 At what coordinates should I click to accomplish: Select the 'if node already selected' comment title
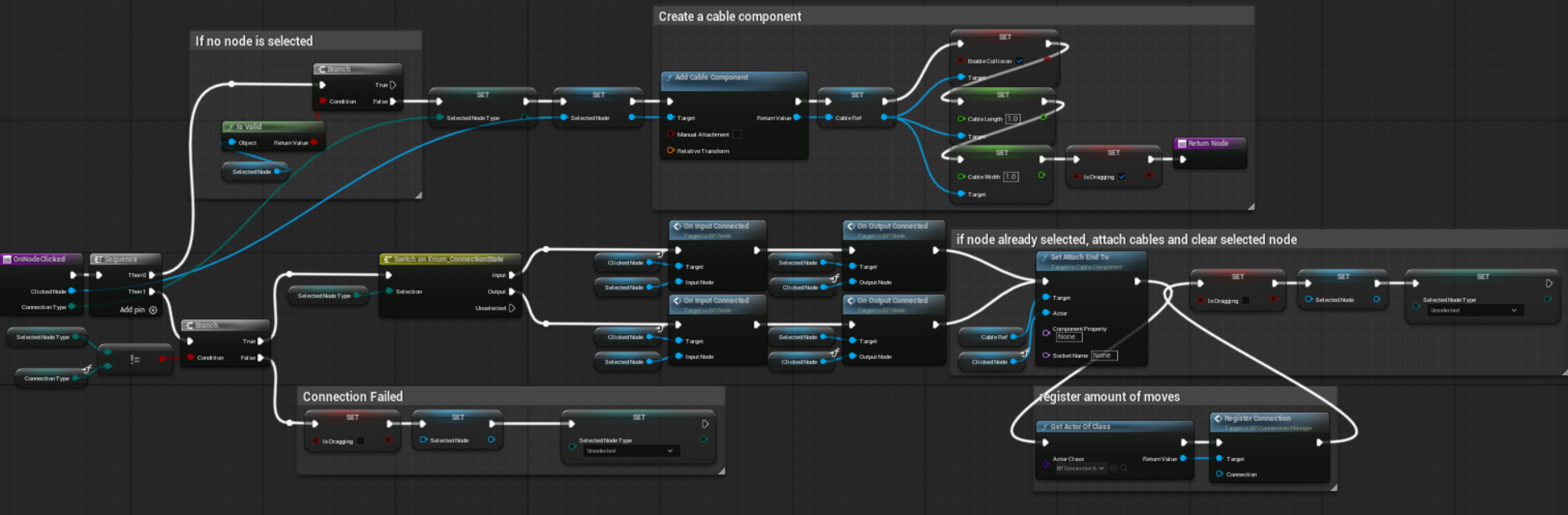pyautogui.click(x=1126, y=240)
